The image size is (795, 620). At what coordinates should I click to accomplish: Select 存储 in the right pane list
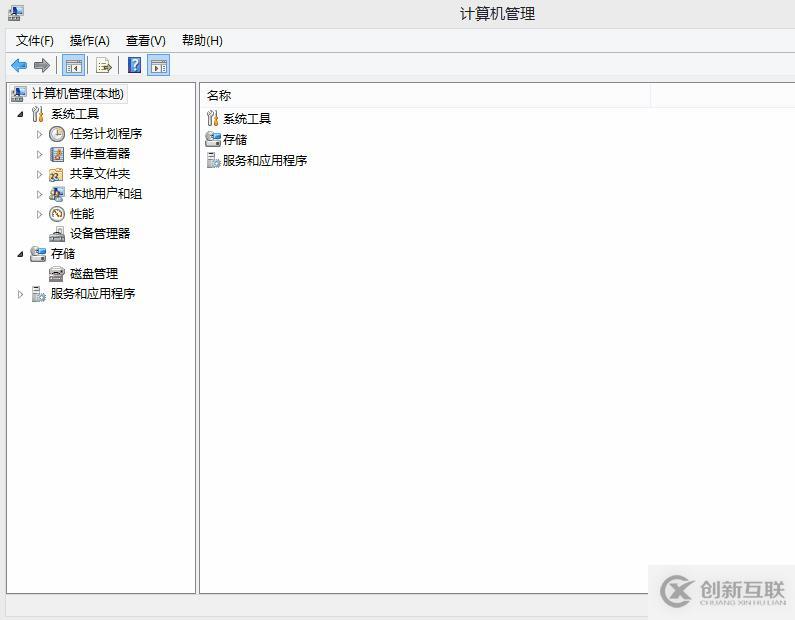point(235,139)
